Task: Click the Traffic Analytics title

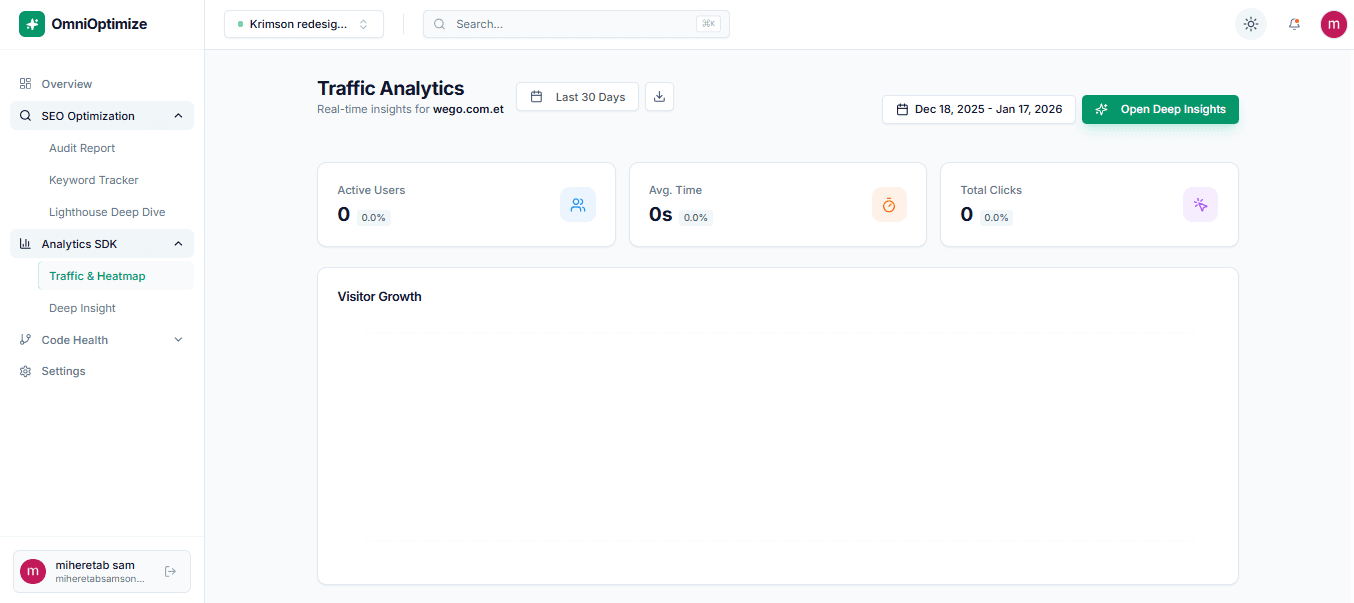Action: pos(391,89)
